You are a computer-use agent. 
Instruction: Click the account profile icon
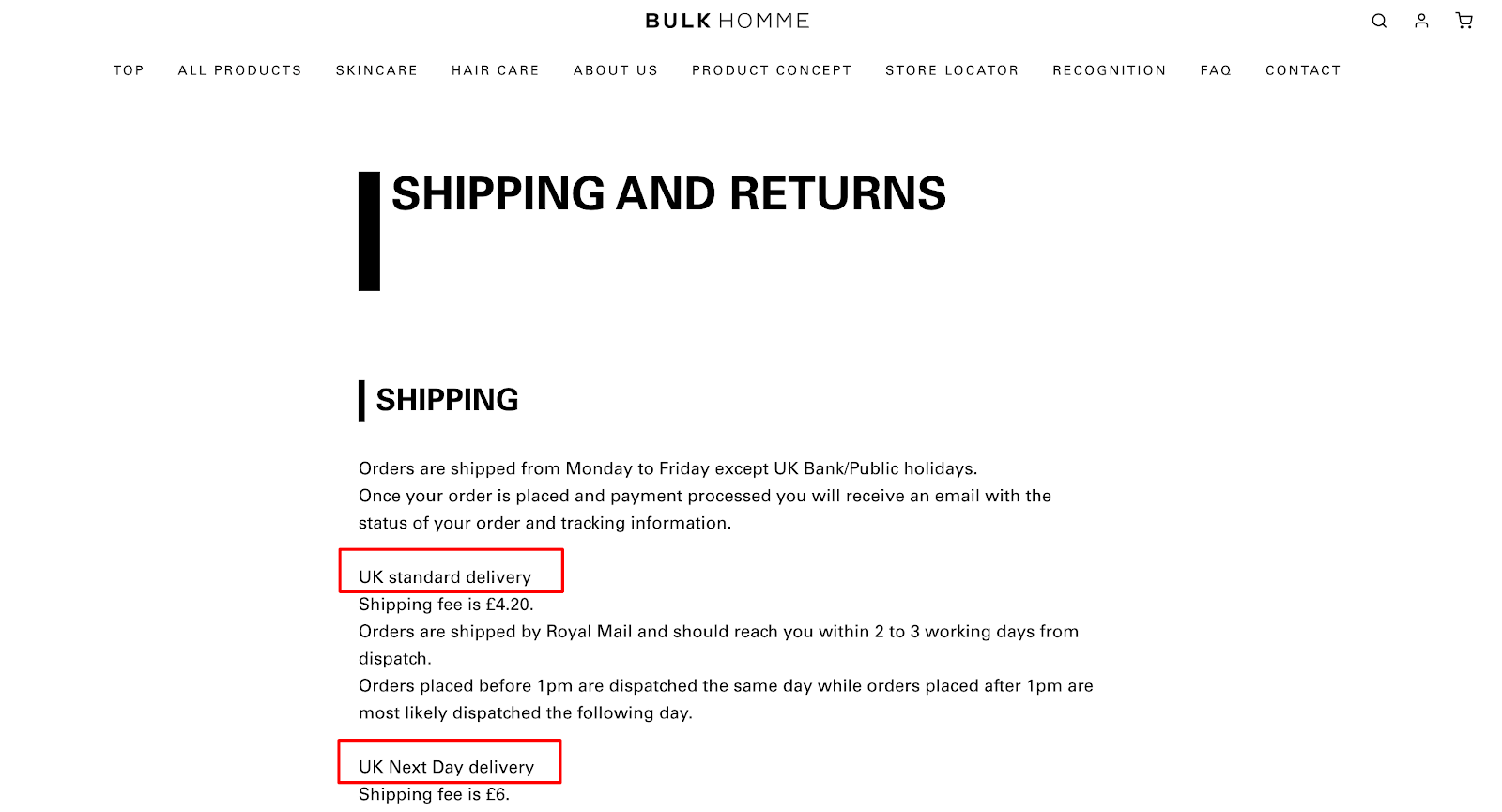1420,21
